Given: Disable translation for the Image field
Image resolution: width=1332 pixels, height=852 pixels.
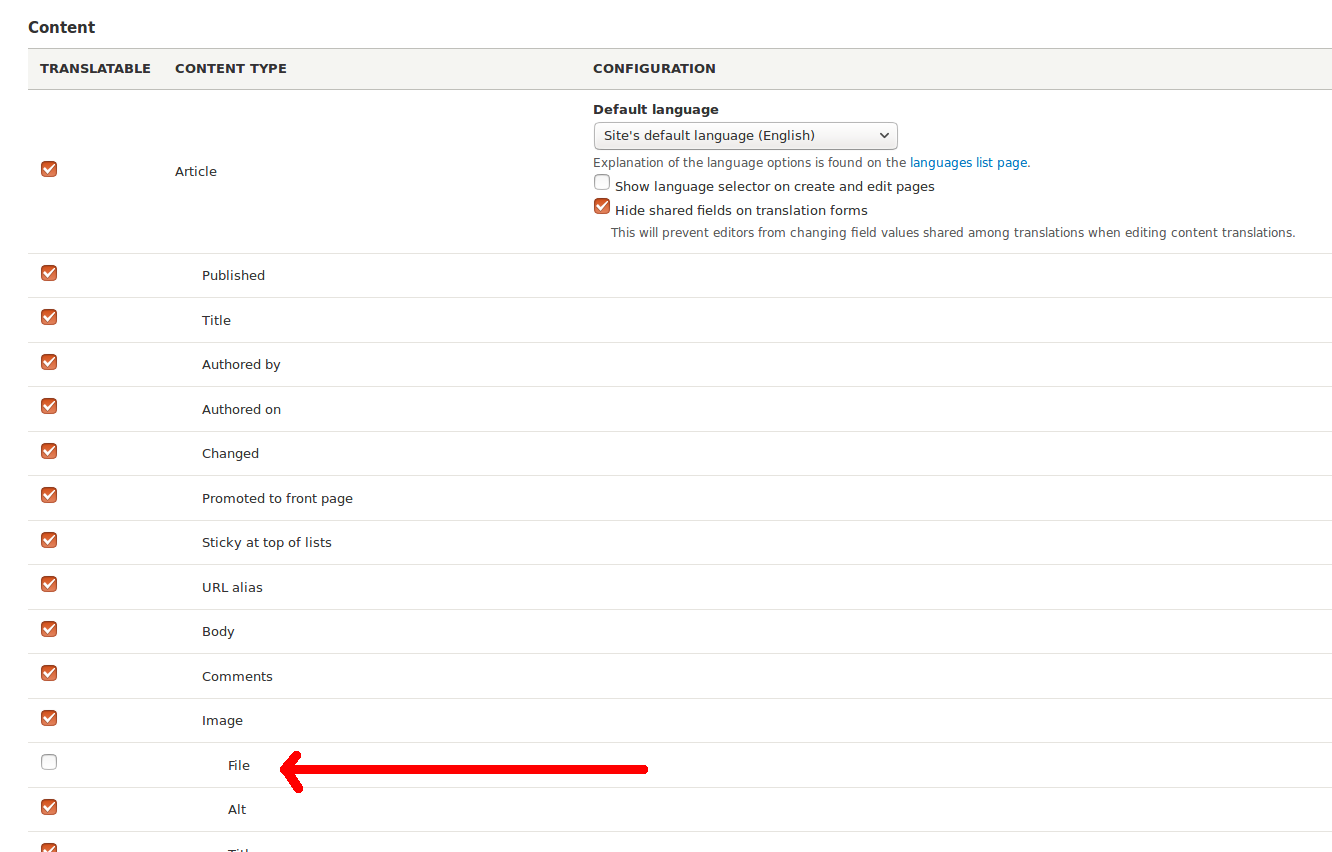Looking at the screenshot, I should (48, 717).
